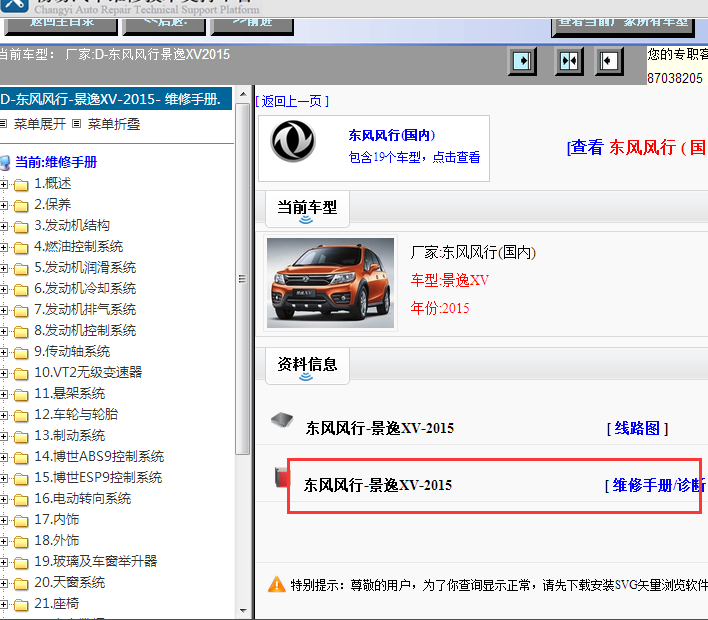The image size is (708, 620).
Task: Click the gray book icon beside 线路图 row
Action: tap(282, 420)
